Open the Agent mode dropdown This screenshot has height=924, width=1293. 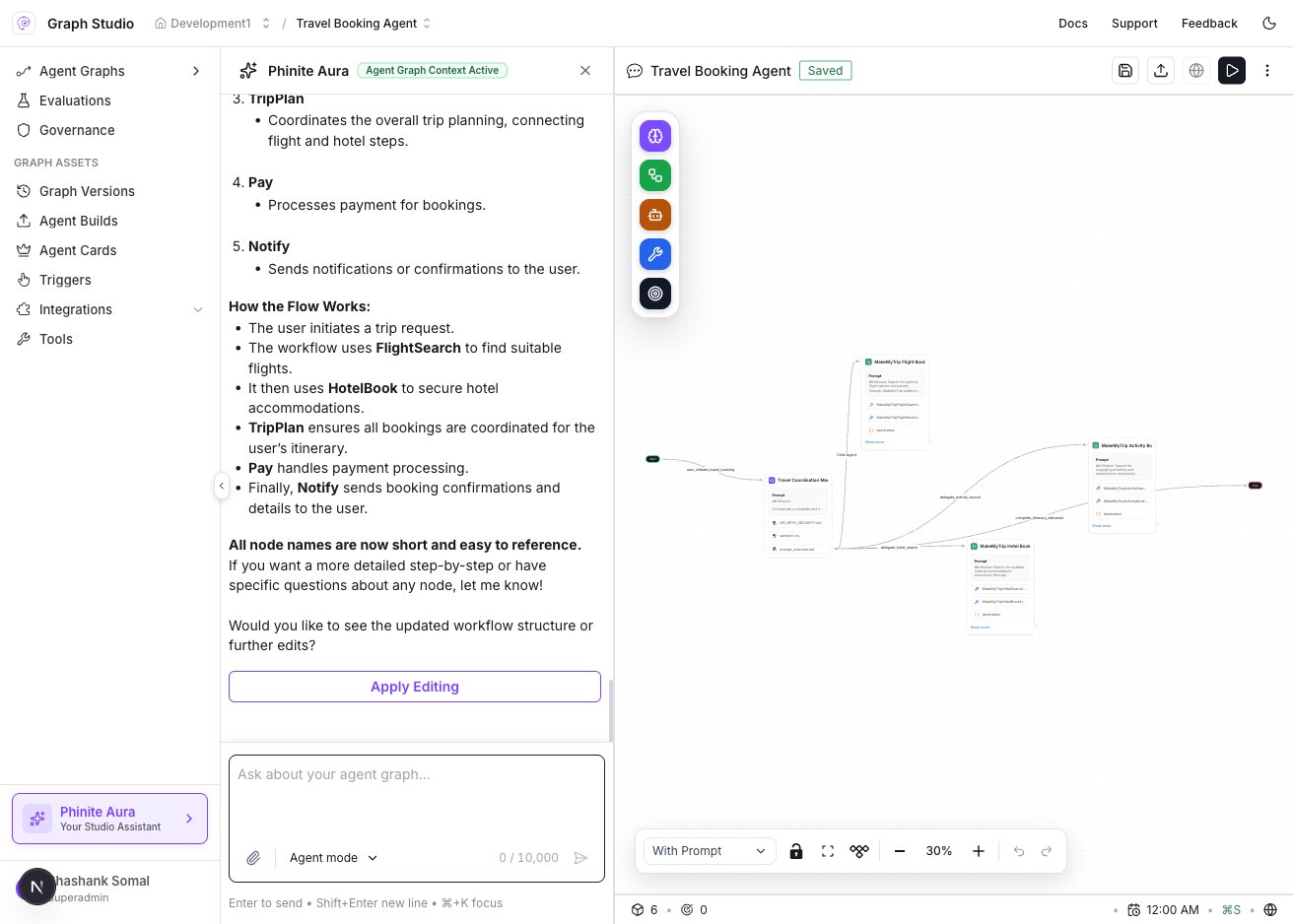pyautogui.click(x=333, y=858)
